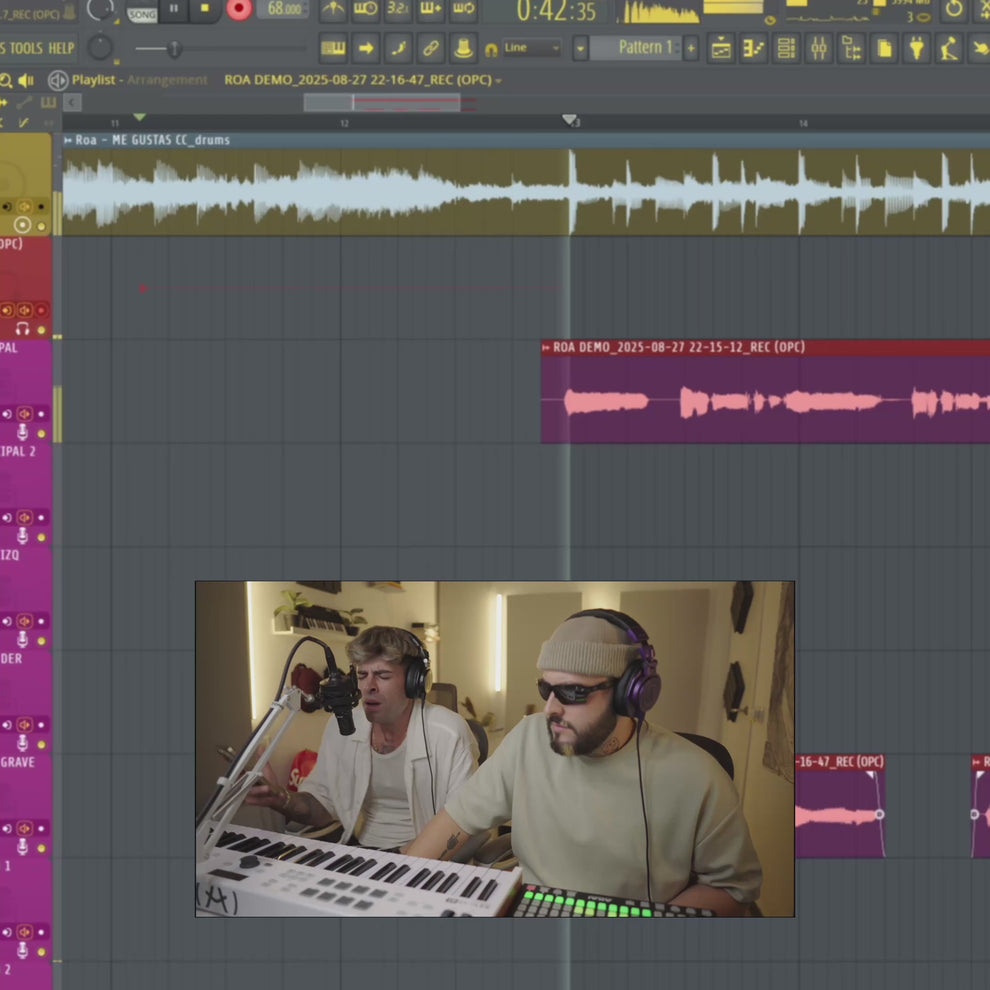Open the Piano roll icon
This screenshot has height=990, width=990.
(753, 48)
